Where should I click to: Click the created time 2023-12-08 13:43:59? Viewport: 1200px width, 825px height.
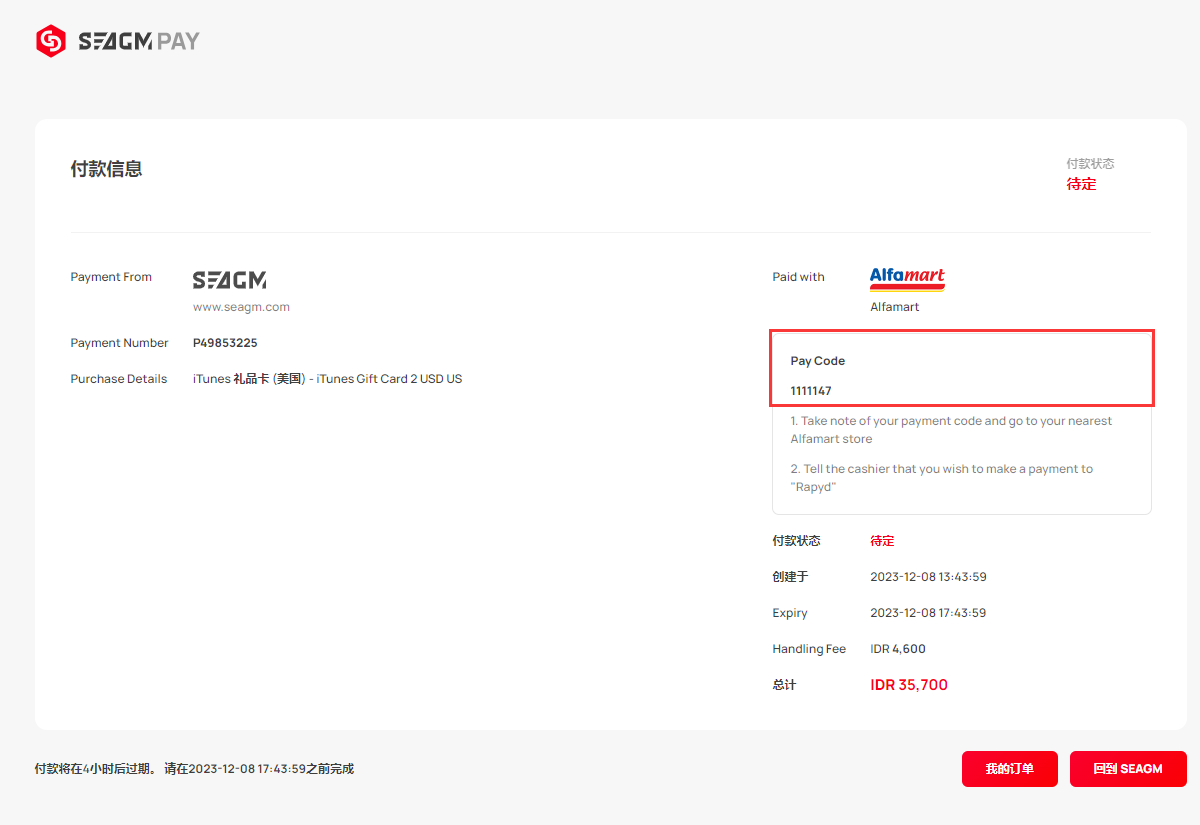928,577
